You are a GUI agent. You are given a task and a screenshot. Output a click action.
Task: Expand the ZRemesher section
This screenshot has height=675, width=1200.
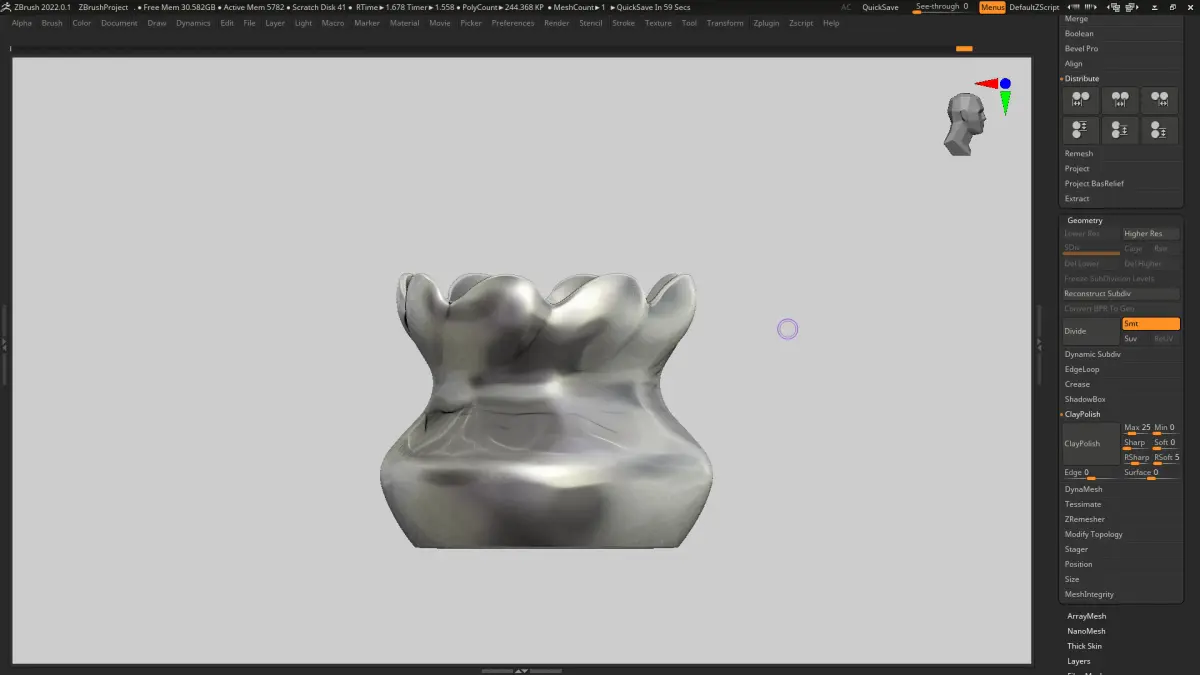pos(1085,519)
